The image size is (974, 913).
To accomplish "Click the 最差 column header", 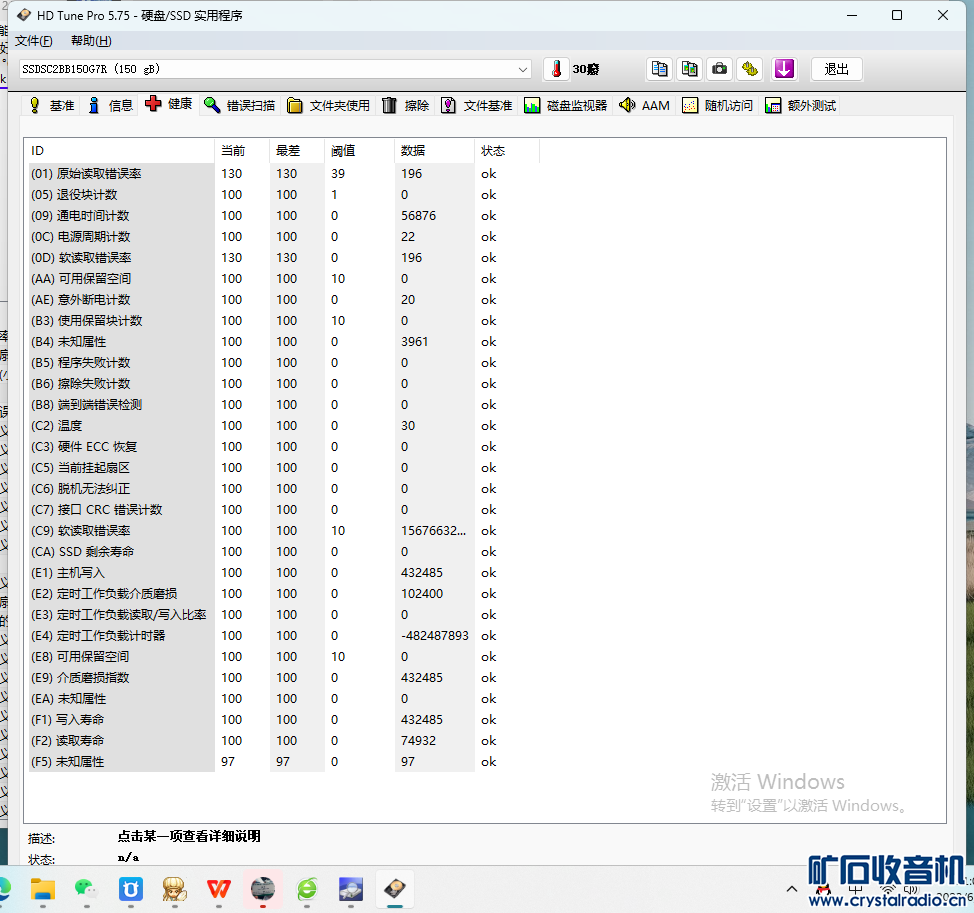I will pyautogui.click(x=296, y=151).
